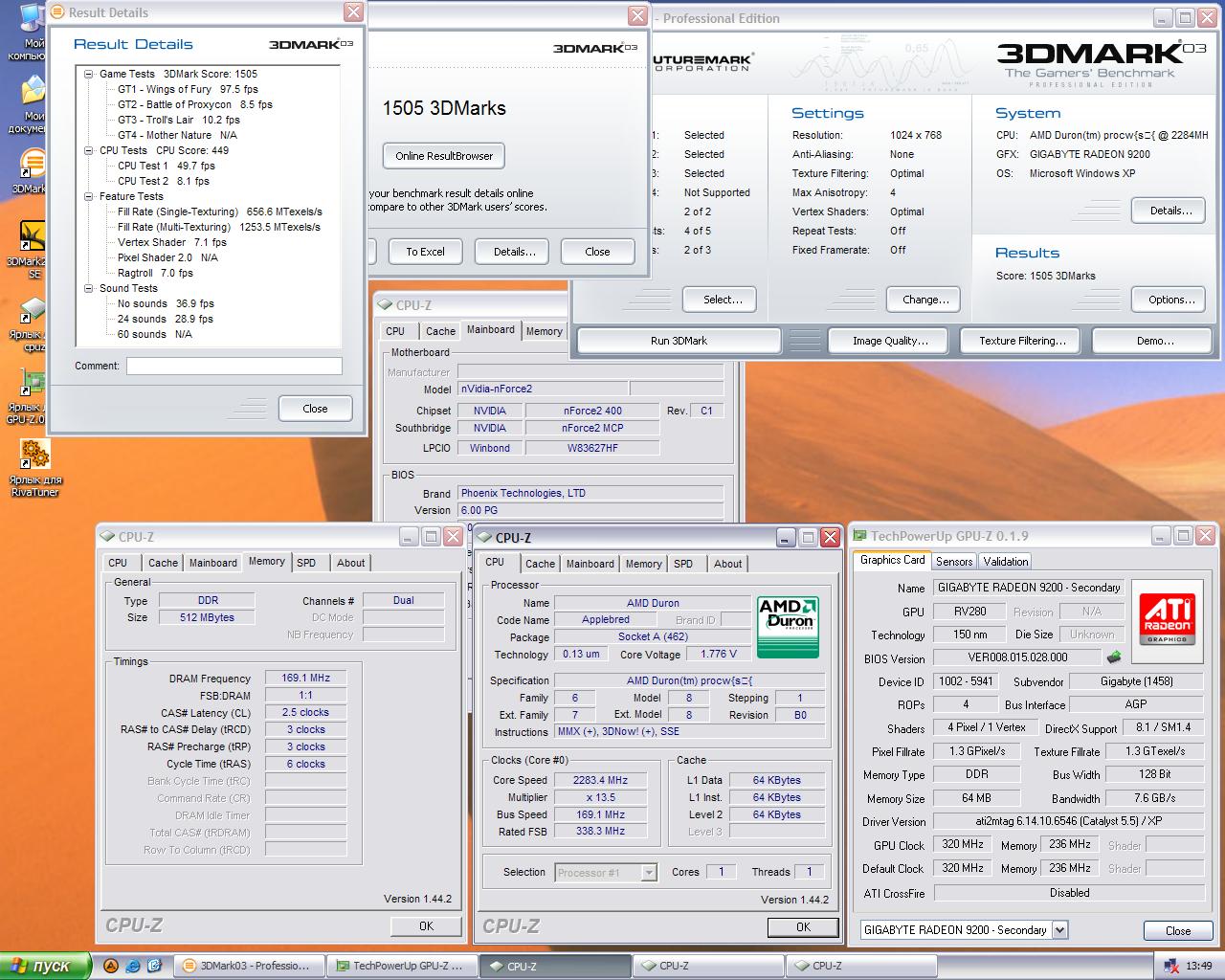Collapse the Game Tests tree node
Viewport: 1225px width, 980px height.
pyautogui.click(x=89, y=74)
